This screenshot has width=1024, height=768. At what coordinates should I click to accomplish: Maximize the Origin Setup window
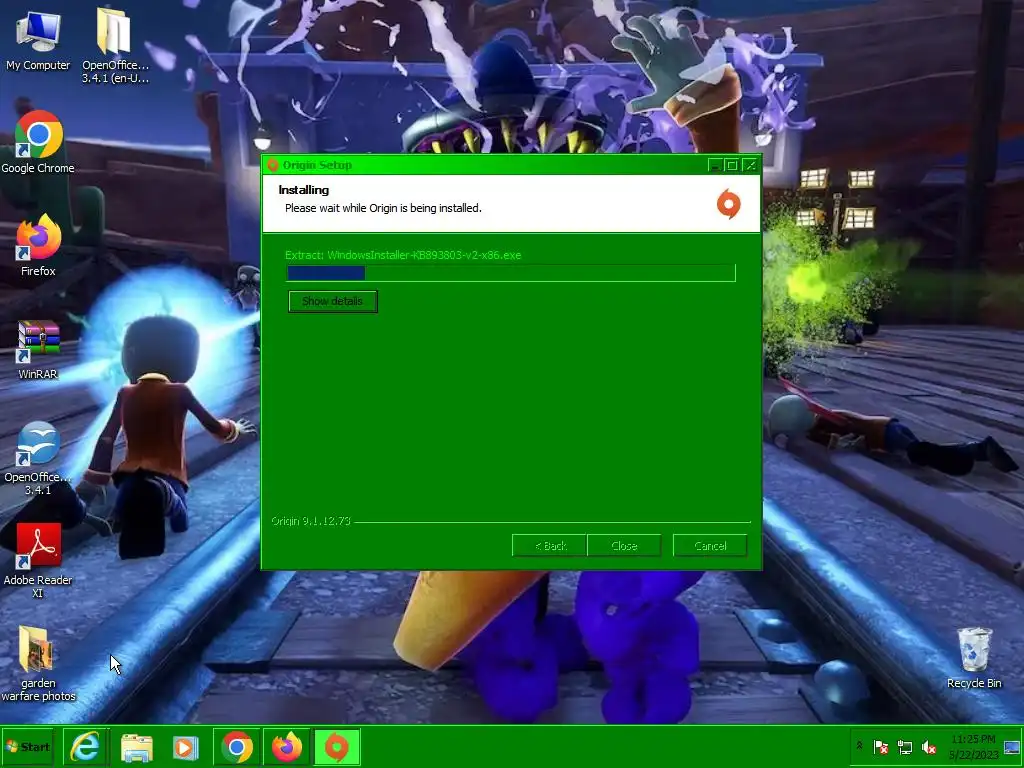(732, 165)
